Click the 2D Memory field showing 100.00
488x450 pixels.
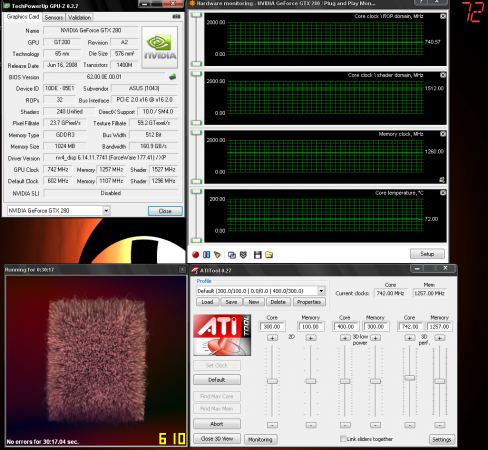tap(311, 327)
